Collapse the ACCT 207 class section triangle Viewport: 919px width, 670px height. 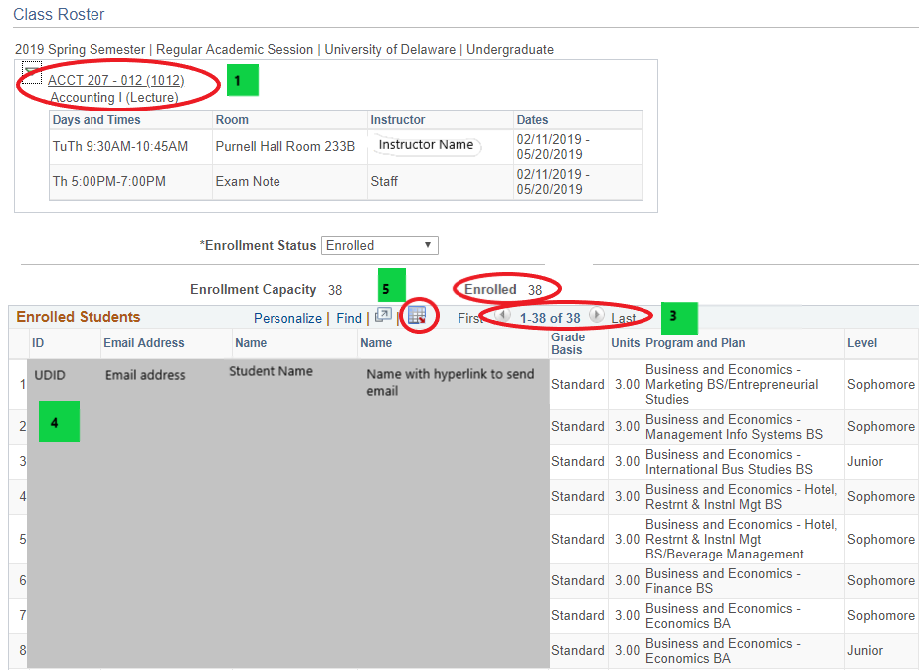(x=32, y=73)
